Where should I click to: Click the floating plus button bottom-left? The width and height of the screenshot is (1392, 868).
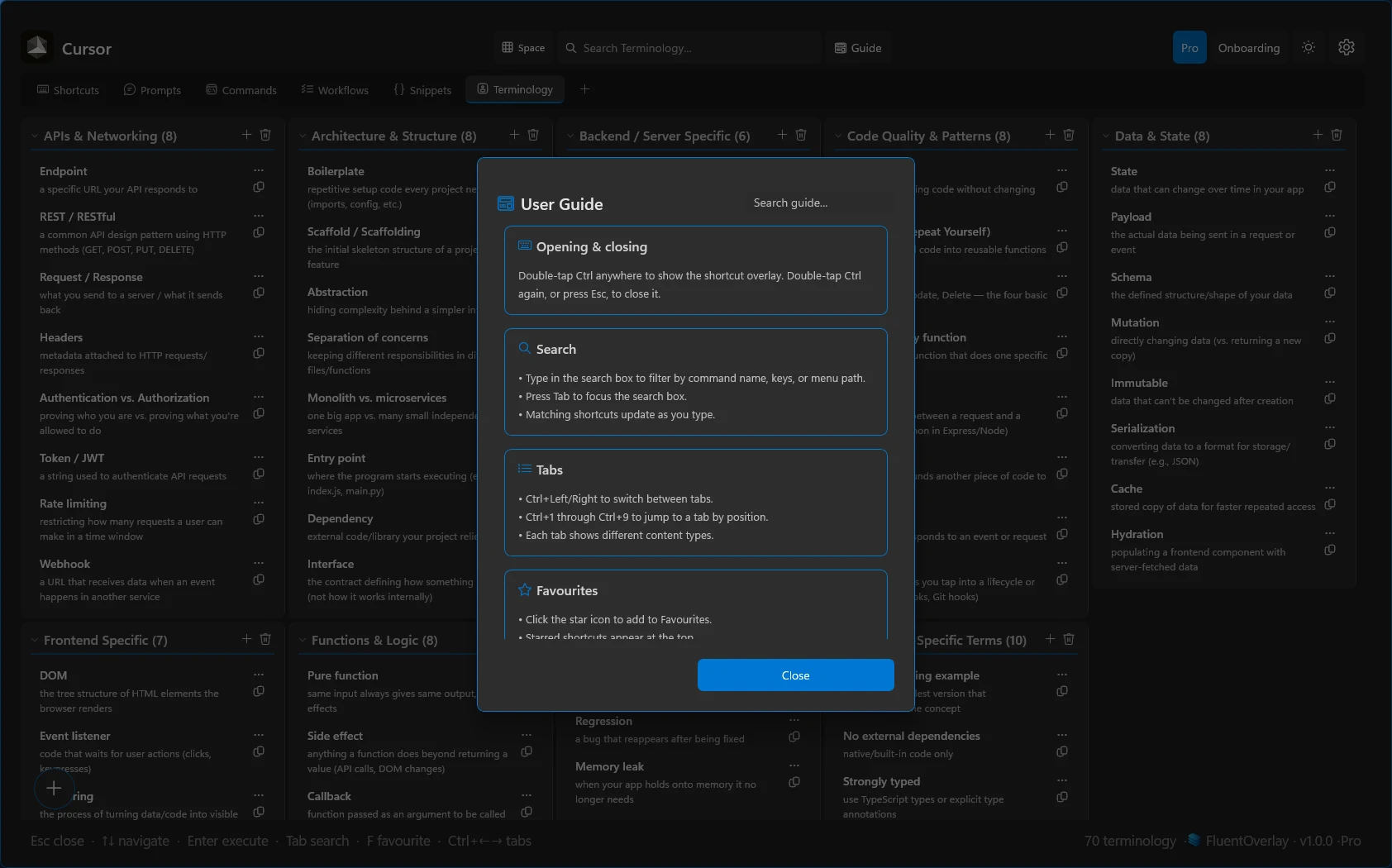click(x=54, y=789)
